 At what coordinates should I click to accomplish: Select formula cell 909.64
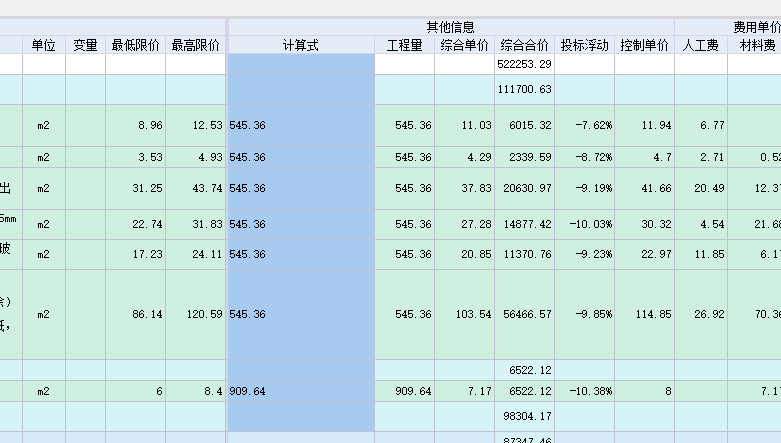pos(301,391)
